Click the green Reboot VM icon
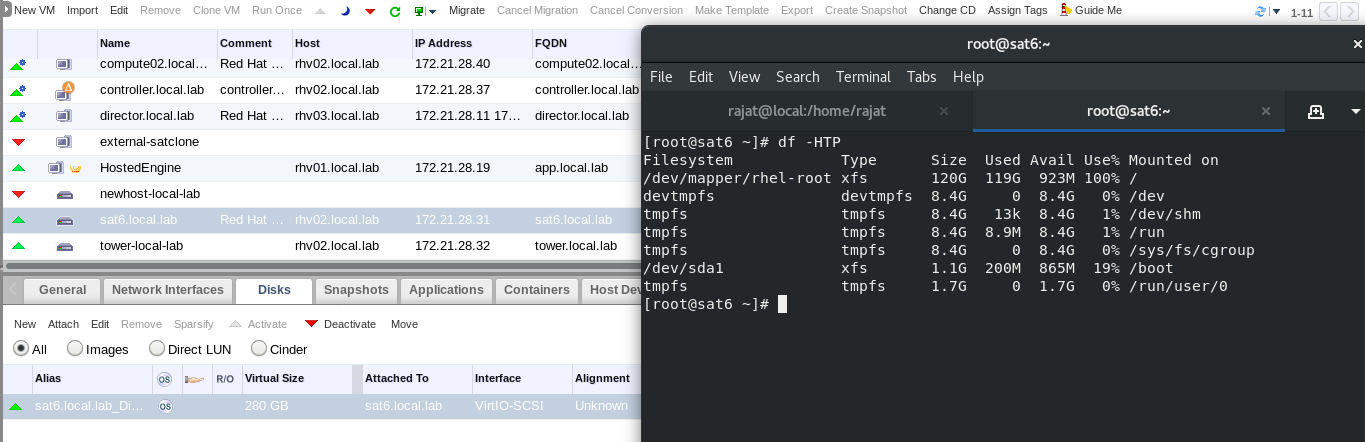1365x442 pixels. click(x=395, y=11)
